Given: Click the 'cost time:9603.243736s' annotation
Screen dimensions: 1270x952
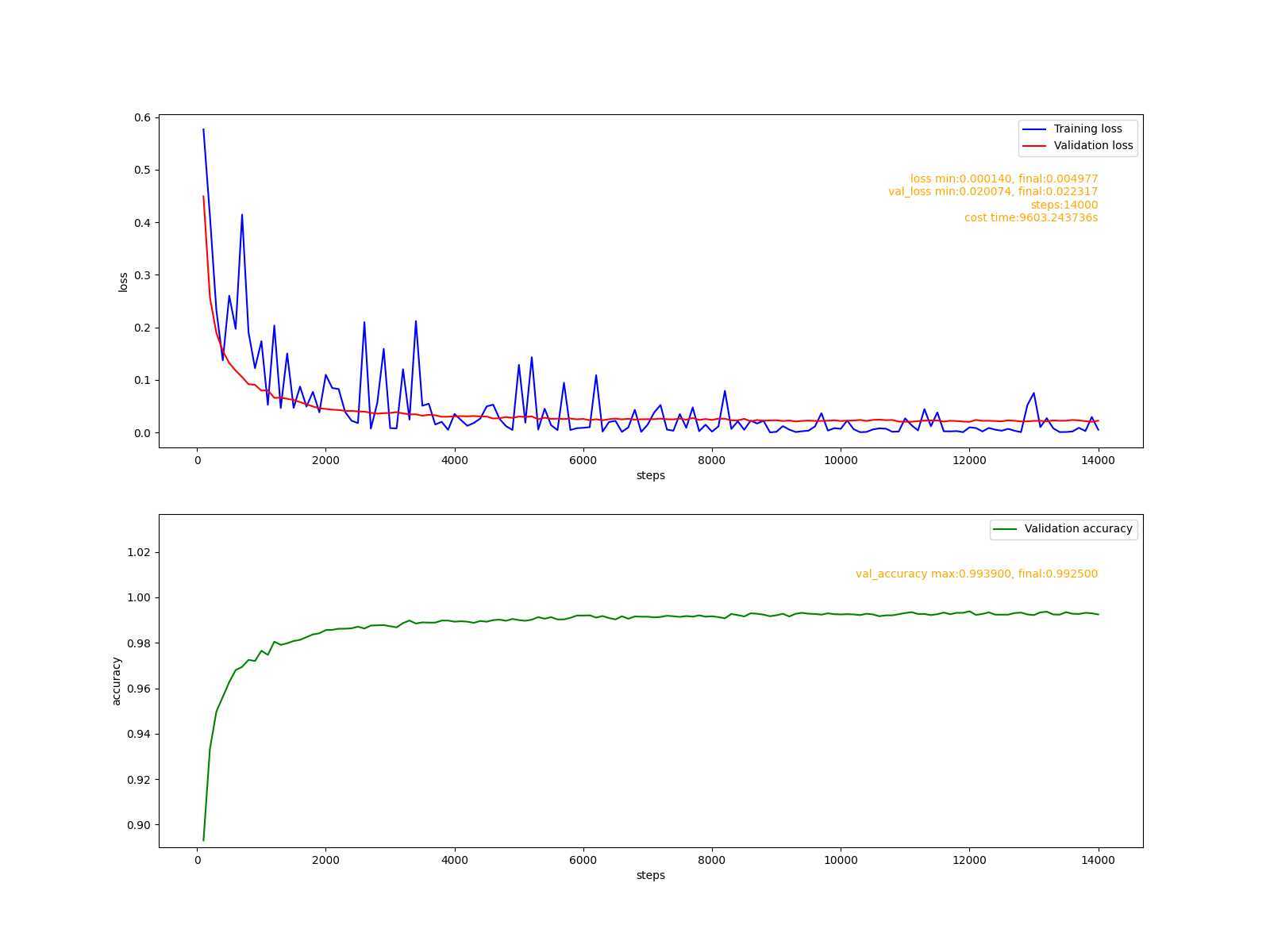Looking at the screenshot, I should 1031,217.
